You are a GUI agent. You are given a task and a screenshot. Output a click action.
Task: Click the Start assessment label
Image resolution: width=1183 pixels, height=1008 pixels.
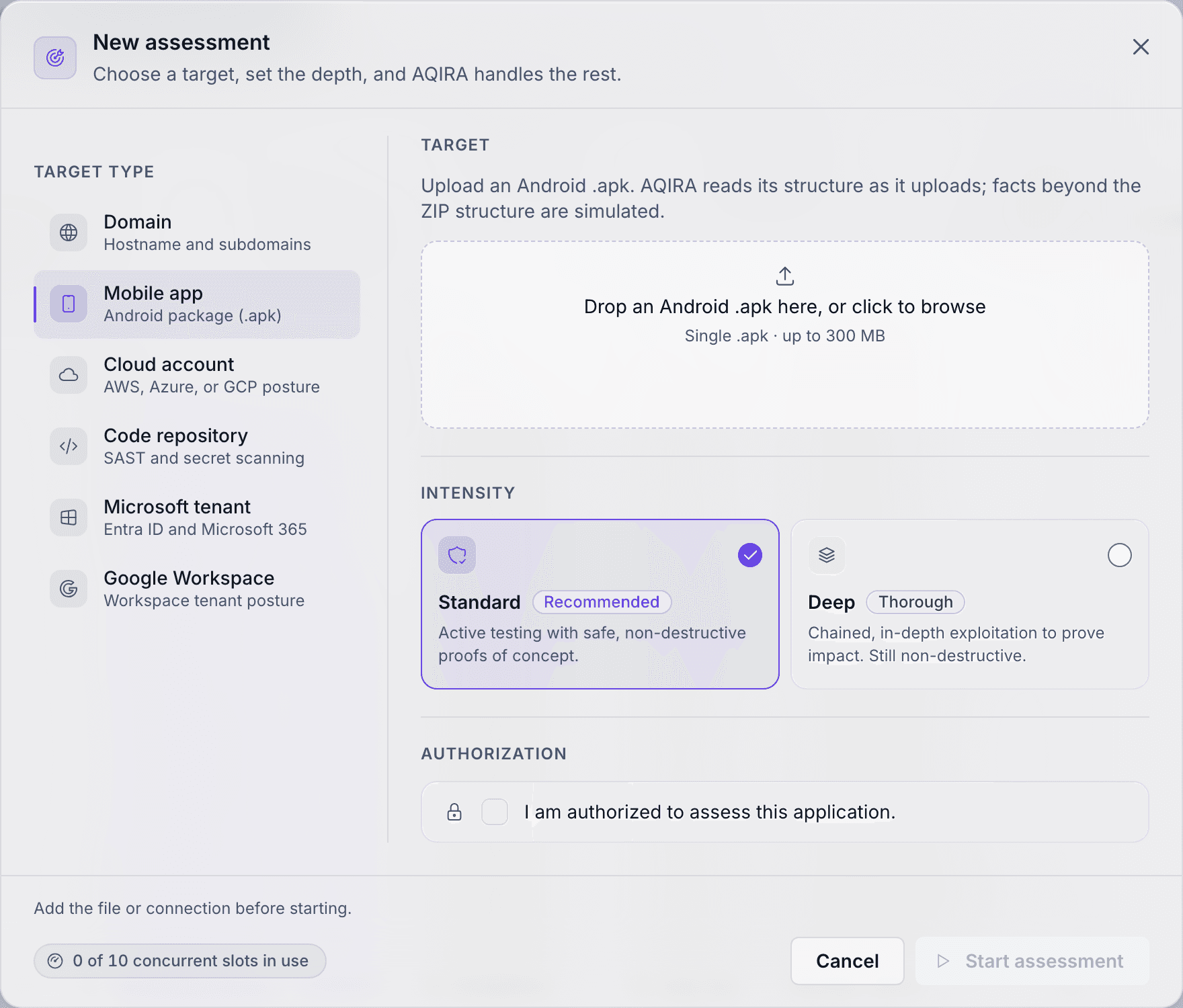click(x=1044, y=961)
